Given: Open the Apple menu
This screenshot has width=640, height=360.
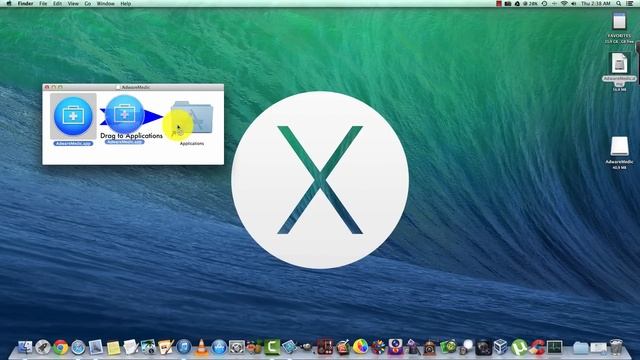Looking at the screenshot, I should coord(9,3).
